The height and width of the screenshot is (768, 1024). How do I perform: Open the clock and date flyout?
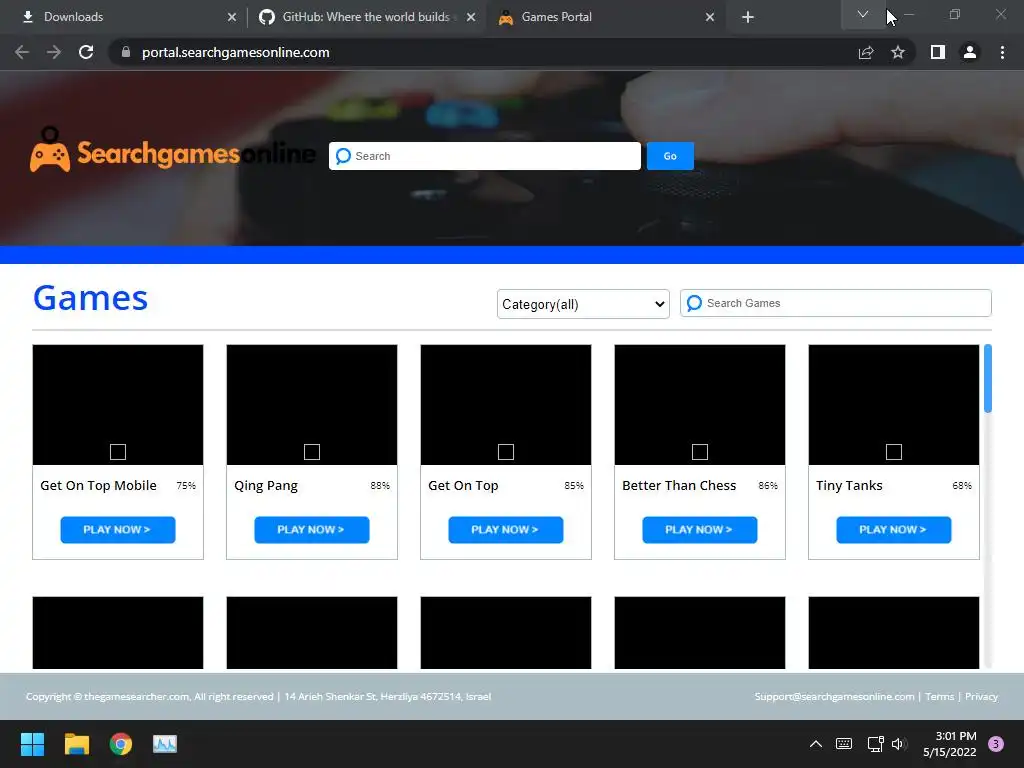pos(950,744)
